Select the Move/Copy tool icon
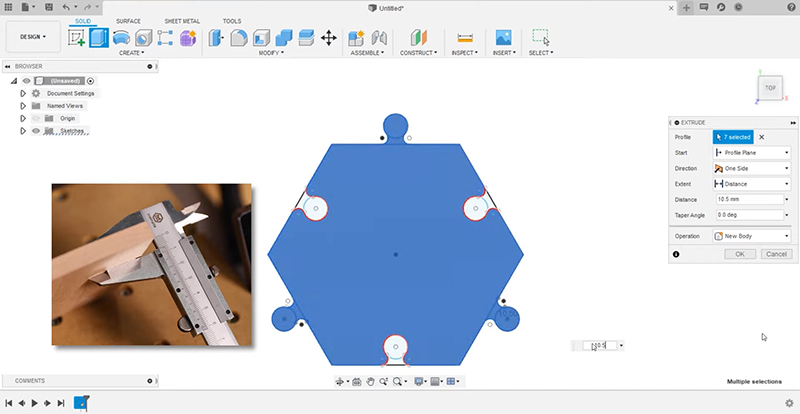The image size is (800, 414). (x=329, y=38)
